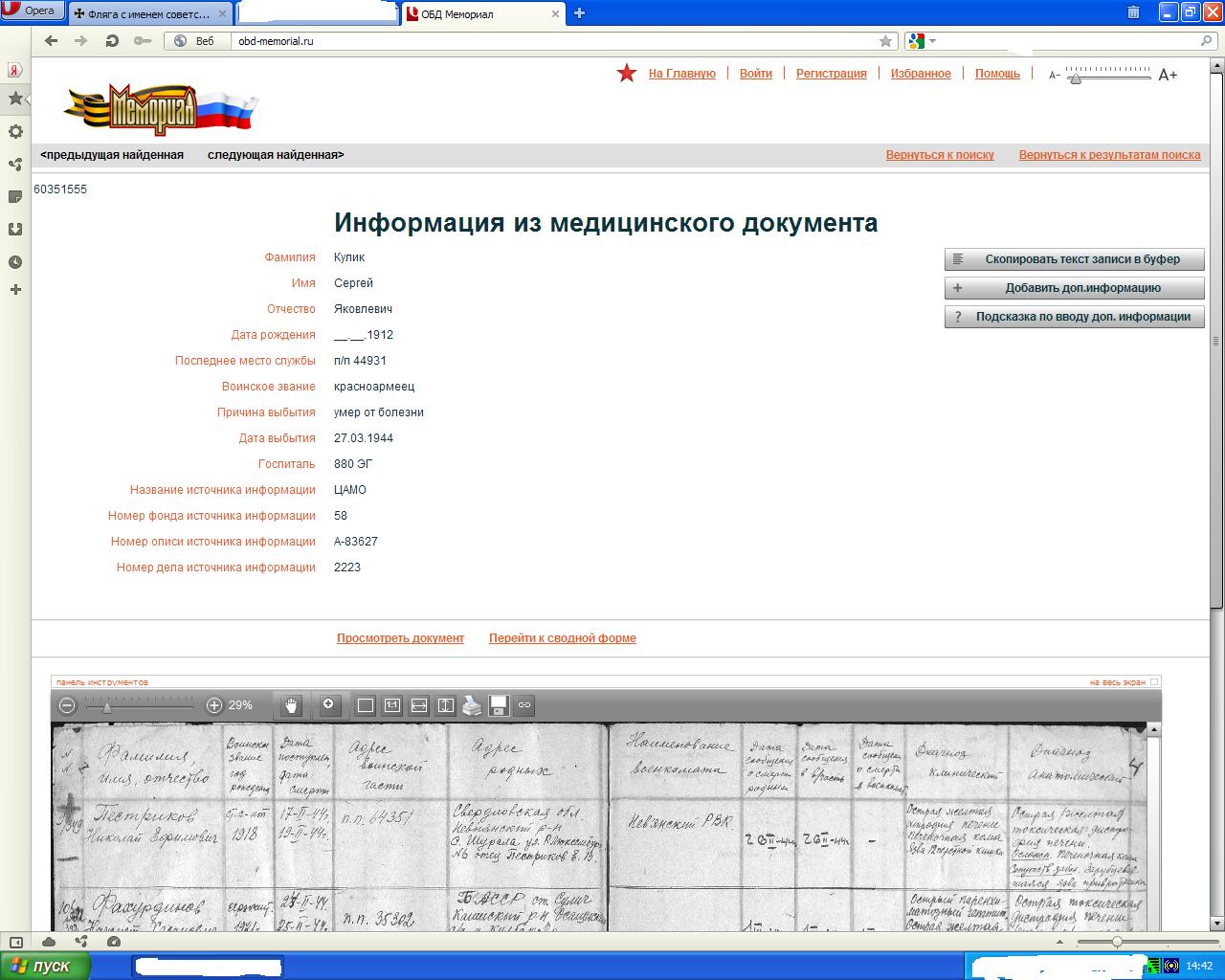1225x980 pixels.
Task: Toggle the 'на весь экран' fullscreen checkbox
Action: coord(1154,682)
